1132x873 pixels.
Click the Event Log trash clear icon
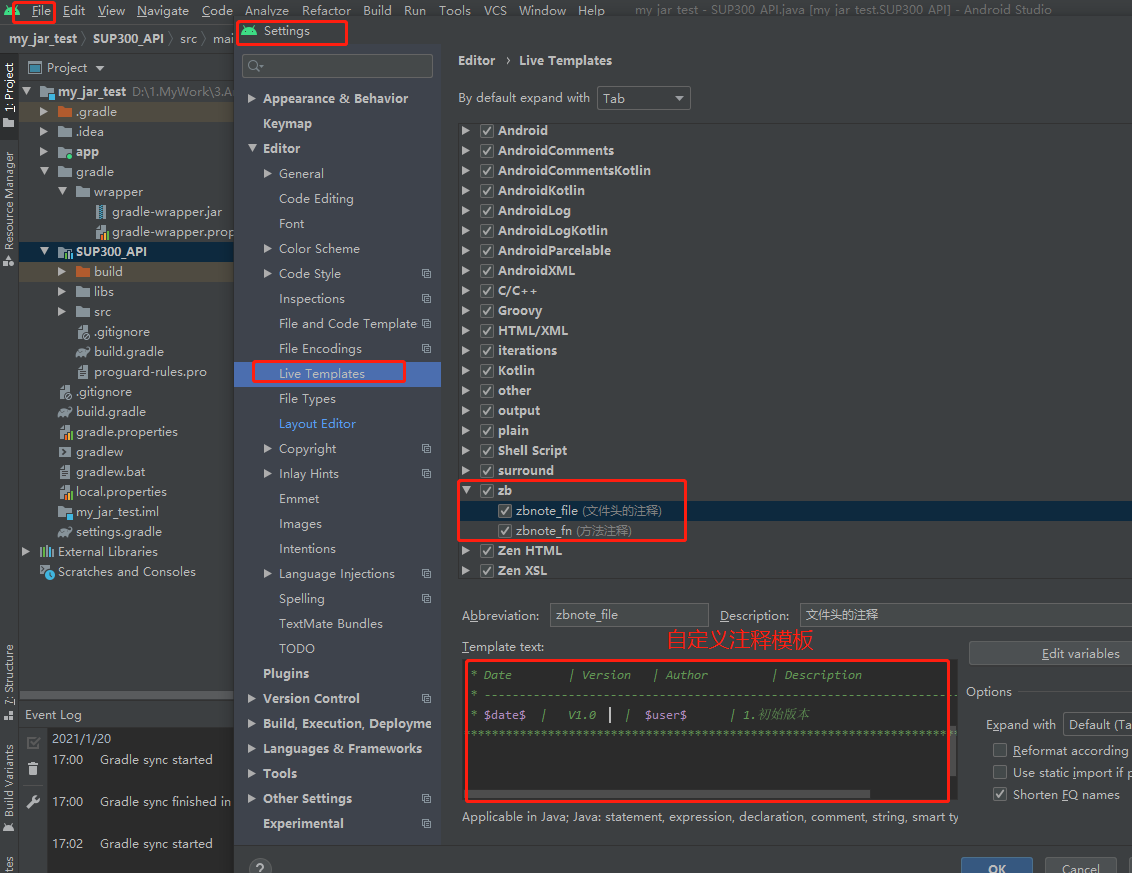(x=33, y=768)
